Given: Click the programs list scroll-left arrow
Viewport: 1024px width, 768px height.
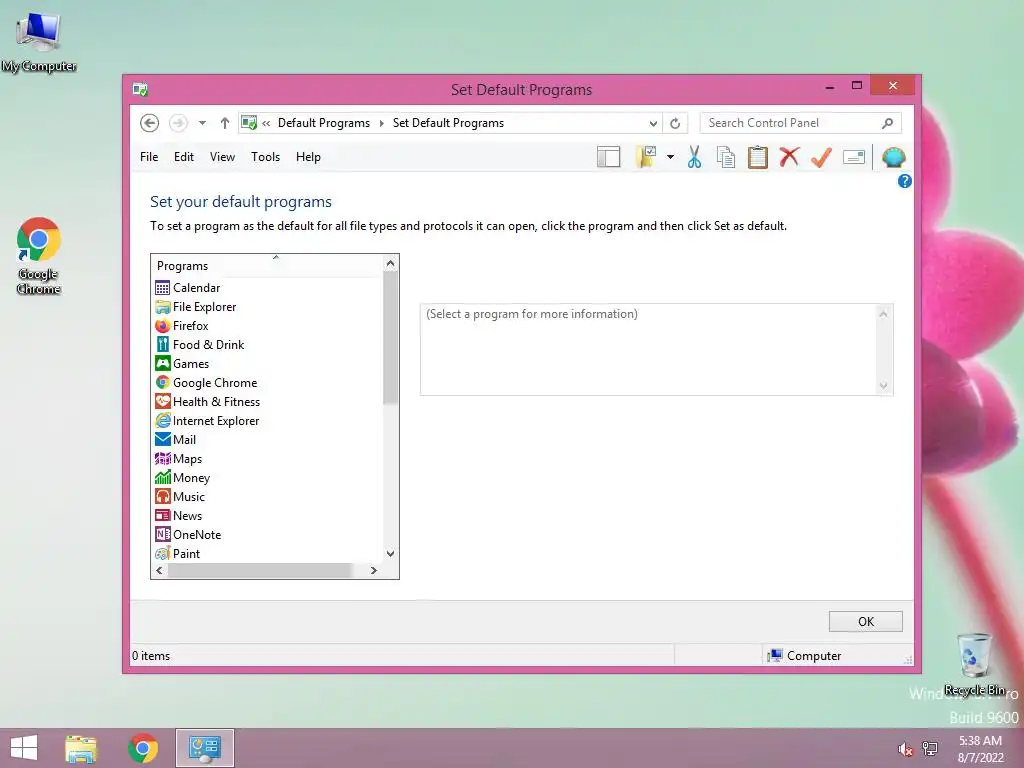Looking at the screenshot, I should (159, 570).
